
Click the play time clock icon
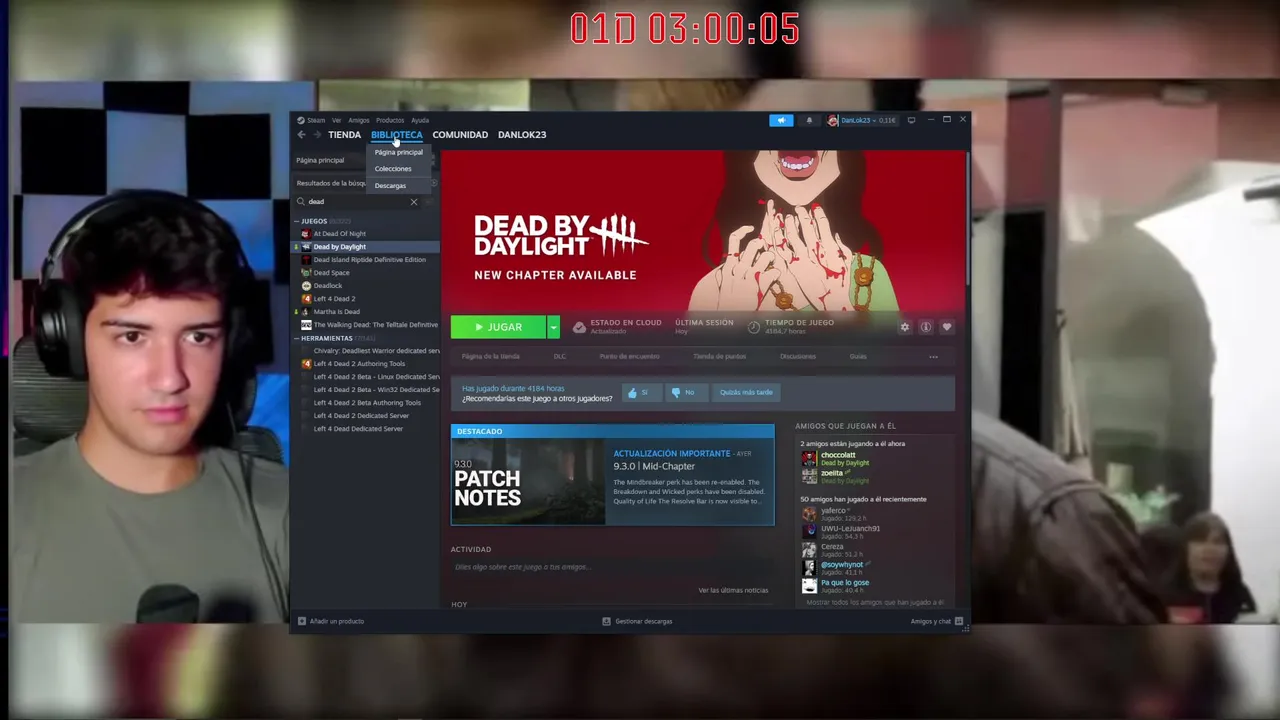click(x=754, y=327)
